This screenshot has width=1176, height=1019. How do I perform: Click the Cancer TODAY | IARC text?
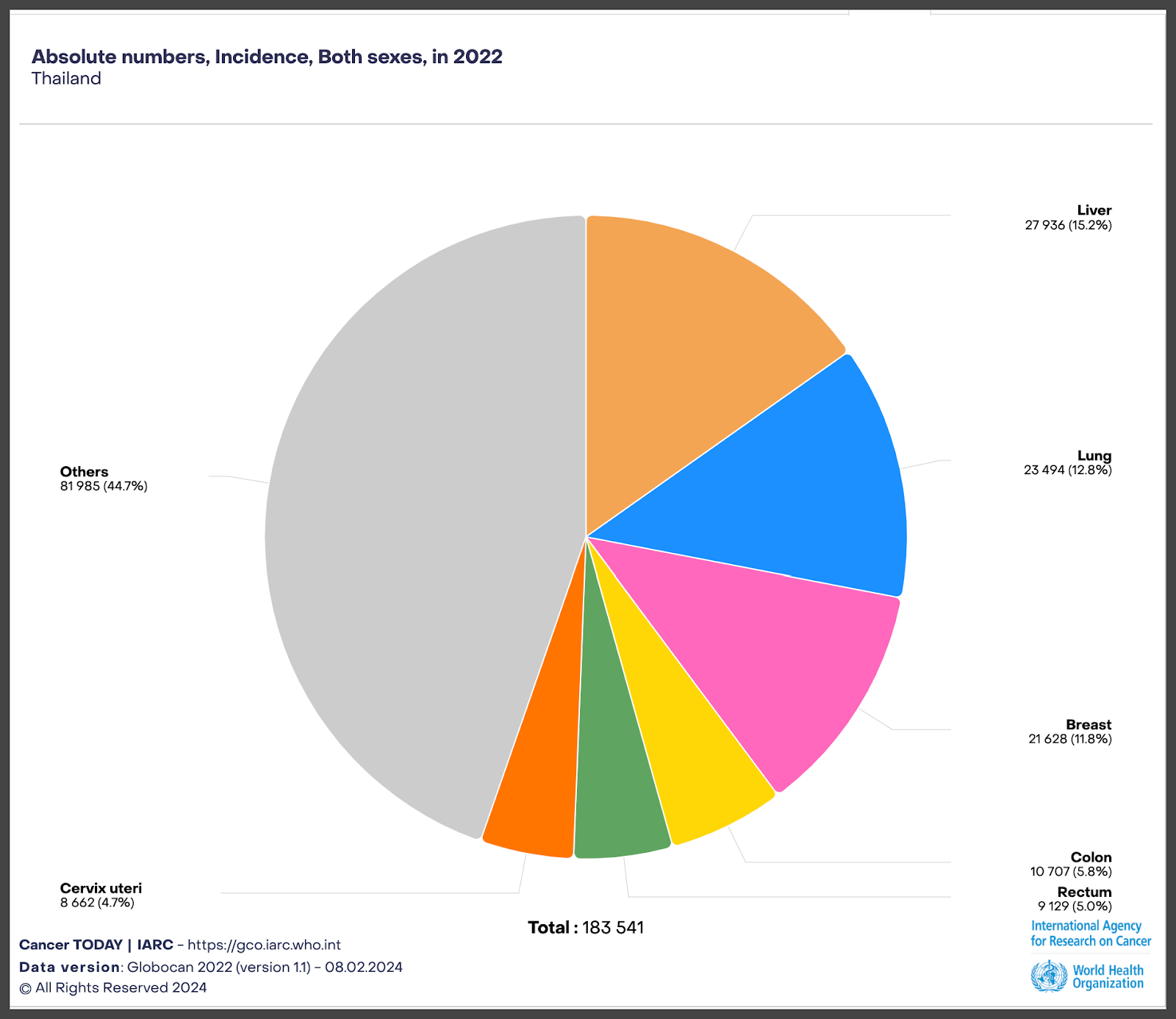tap(96, 945)
